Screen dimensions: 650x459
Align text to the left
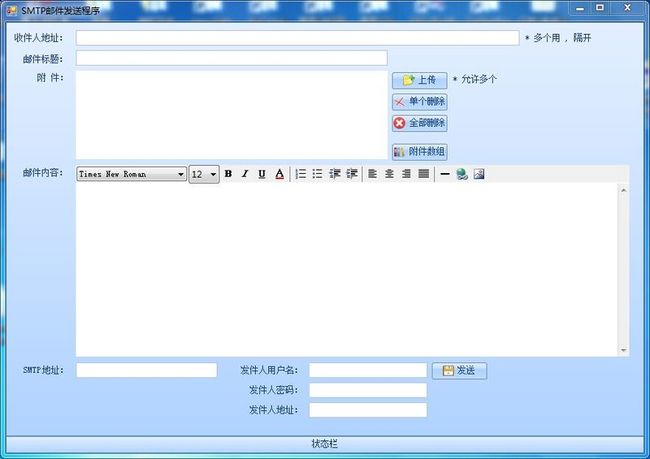click(372, 174)
